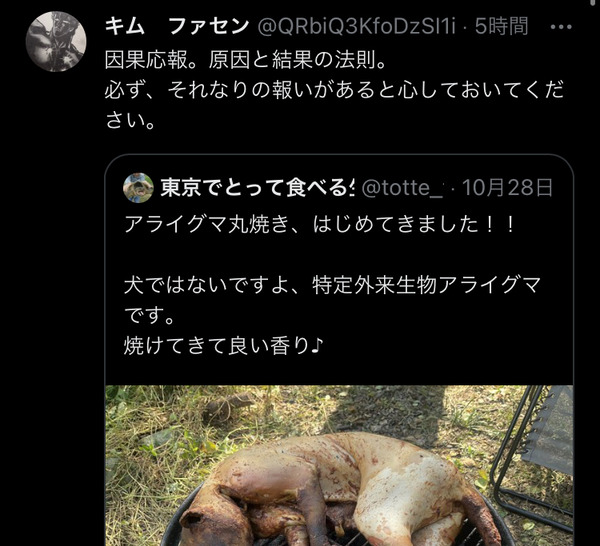Open the quoted handle @totte_
Screen dimensions: 600x546
[x=402, y=187]
